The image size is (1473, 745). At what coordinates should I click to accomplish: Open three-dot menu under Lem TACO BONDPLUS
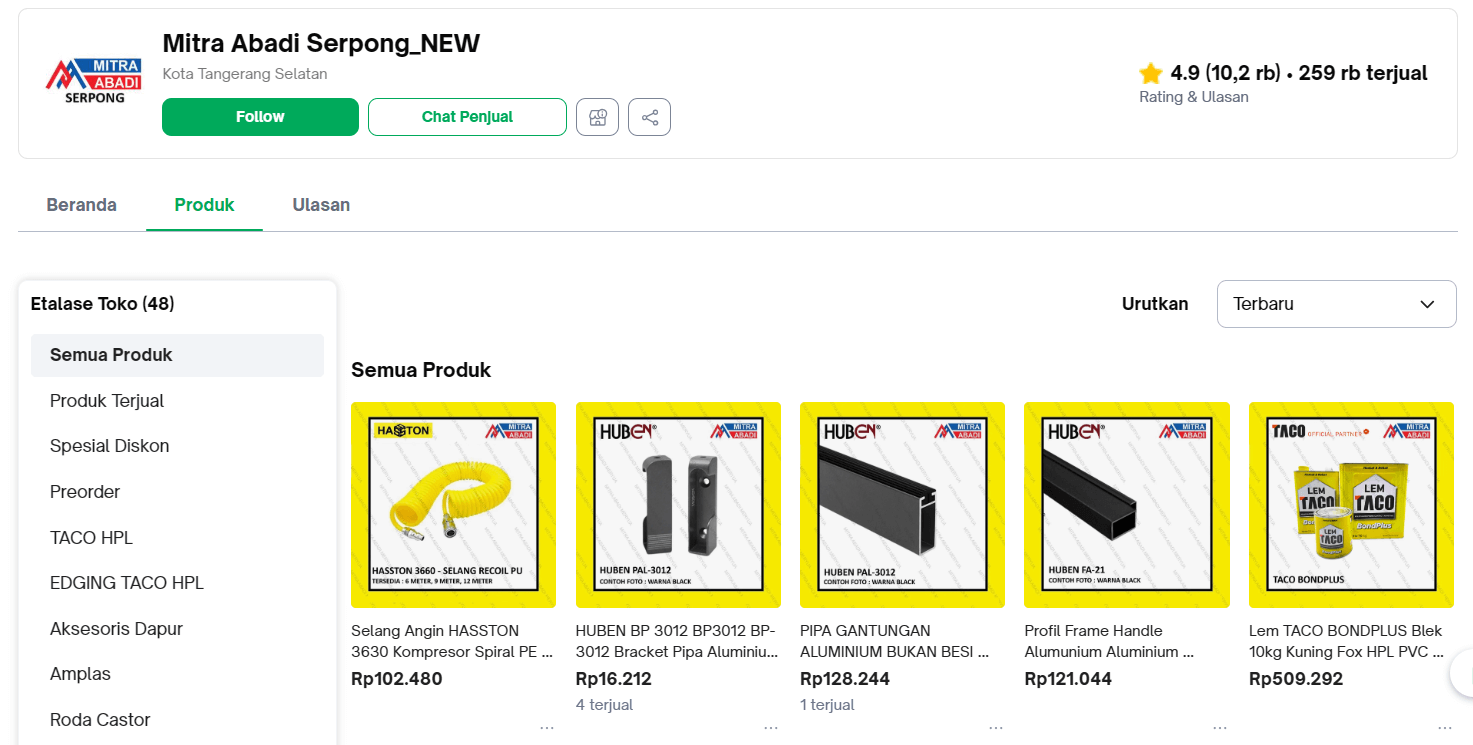click(x=1443, y=728)
